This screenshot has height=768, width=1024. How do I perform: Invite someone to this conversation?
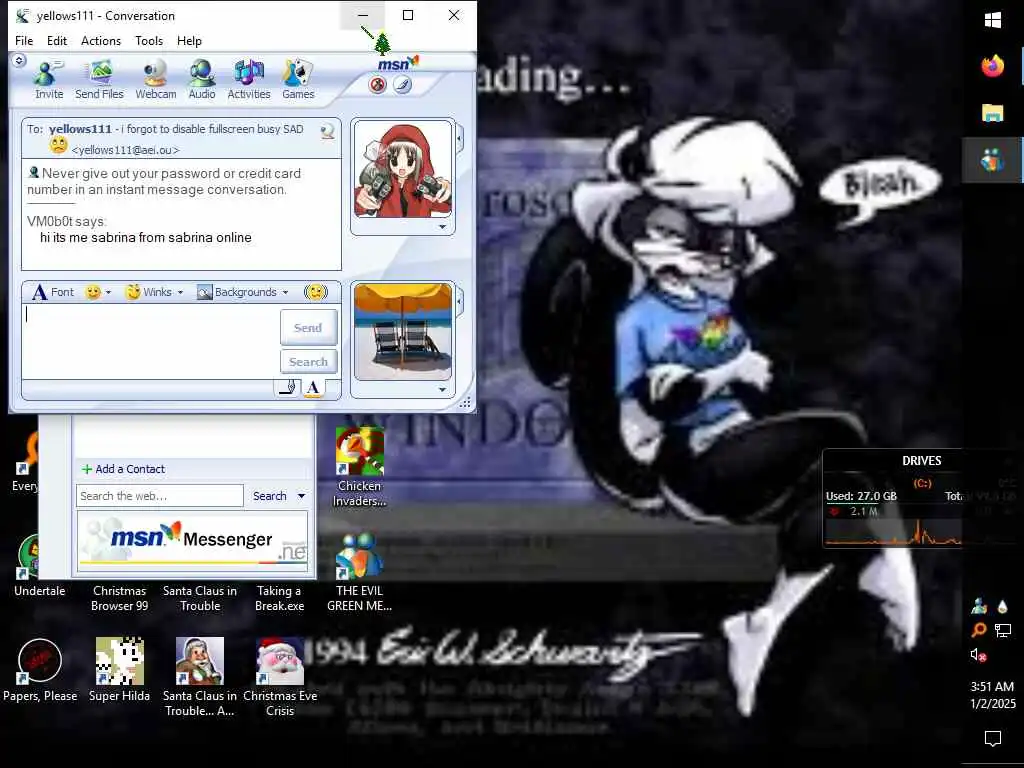tap(49, 79)
